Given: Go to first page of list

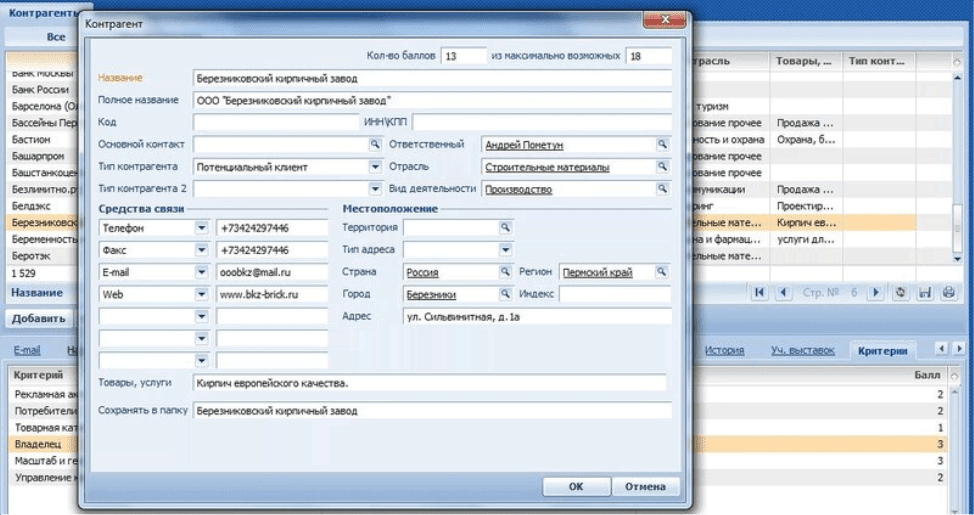Looking at the screenshot, I should point(761,292).
